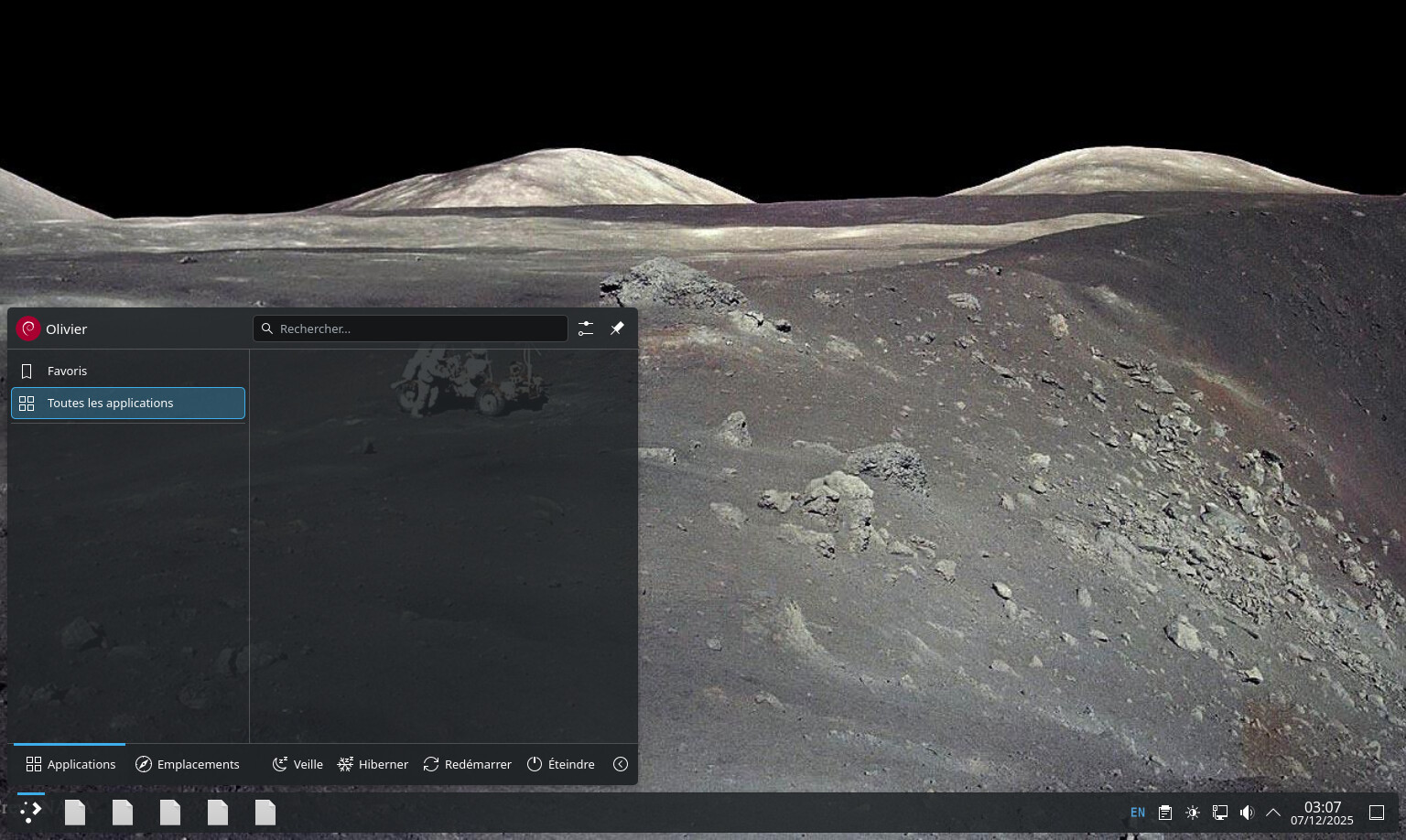Click the clock showing 03:07
Screen dimensions: 1406x840
[1322, 813]
